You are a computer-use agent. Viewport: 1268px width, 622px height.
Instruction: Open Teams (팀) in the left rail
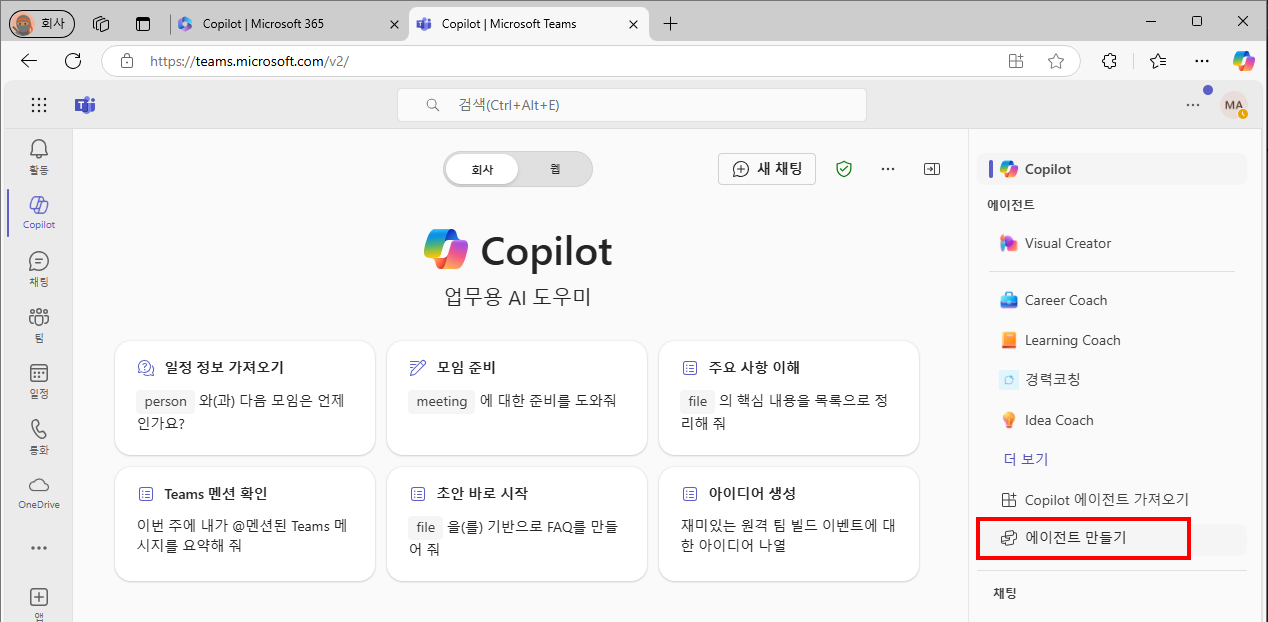[38, 324]
